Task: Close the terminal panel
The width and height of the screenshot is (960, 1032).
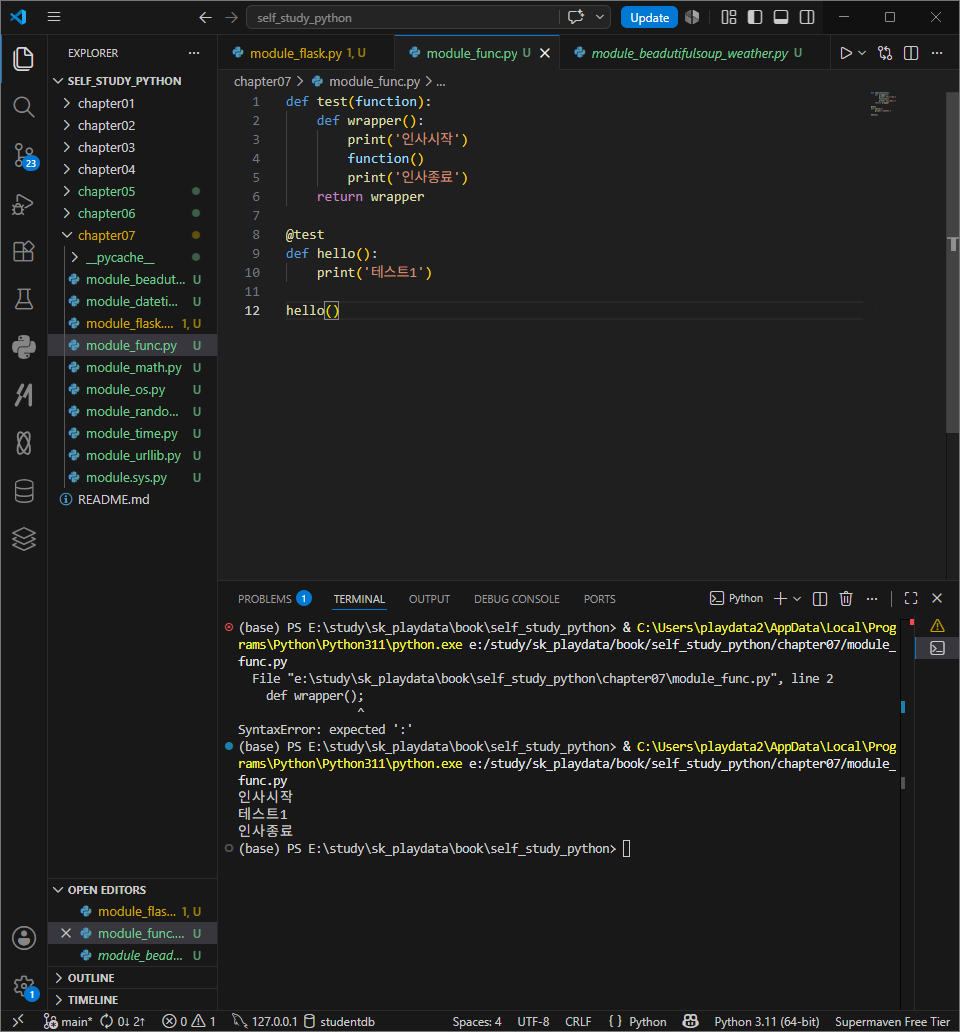Action: pos(937,598)
